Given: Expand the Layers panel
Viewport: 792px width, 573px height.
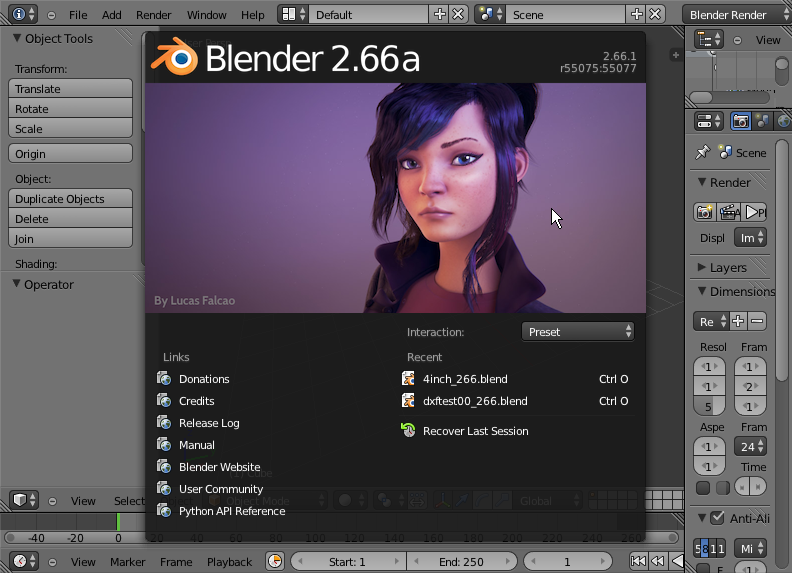Looking at the screenshot, I should click(702, 267).
